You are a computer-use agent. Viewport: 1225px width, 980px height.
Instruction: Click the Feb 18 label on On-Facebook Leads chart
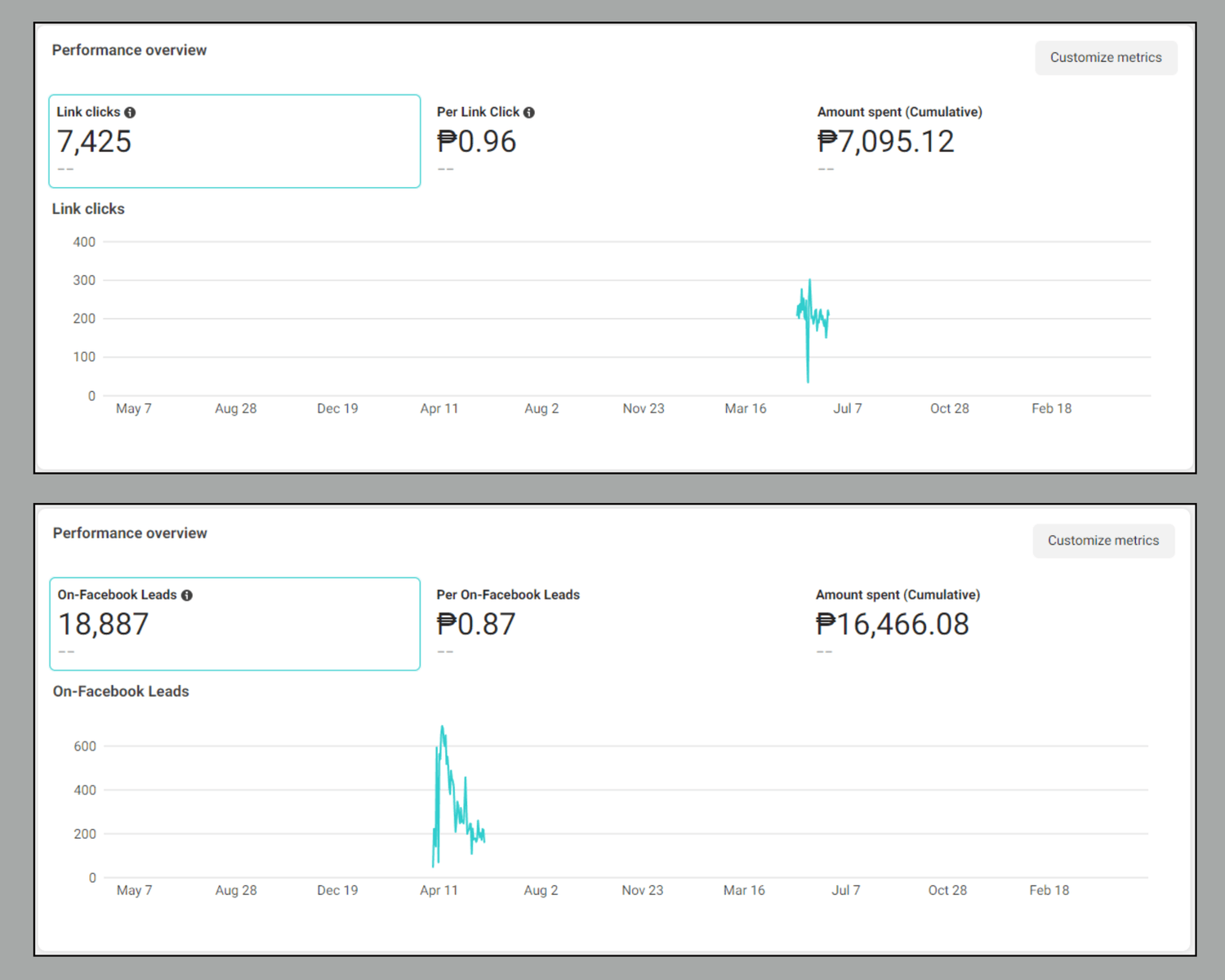coord(1049,890)
